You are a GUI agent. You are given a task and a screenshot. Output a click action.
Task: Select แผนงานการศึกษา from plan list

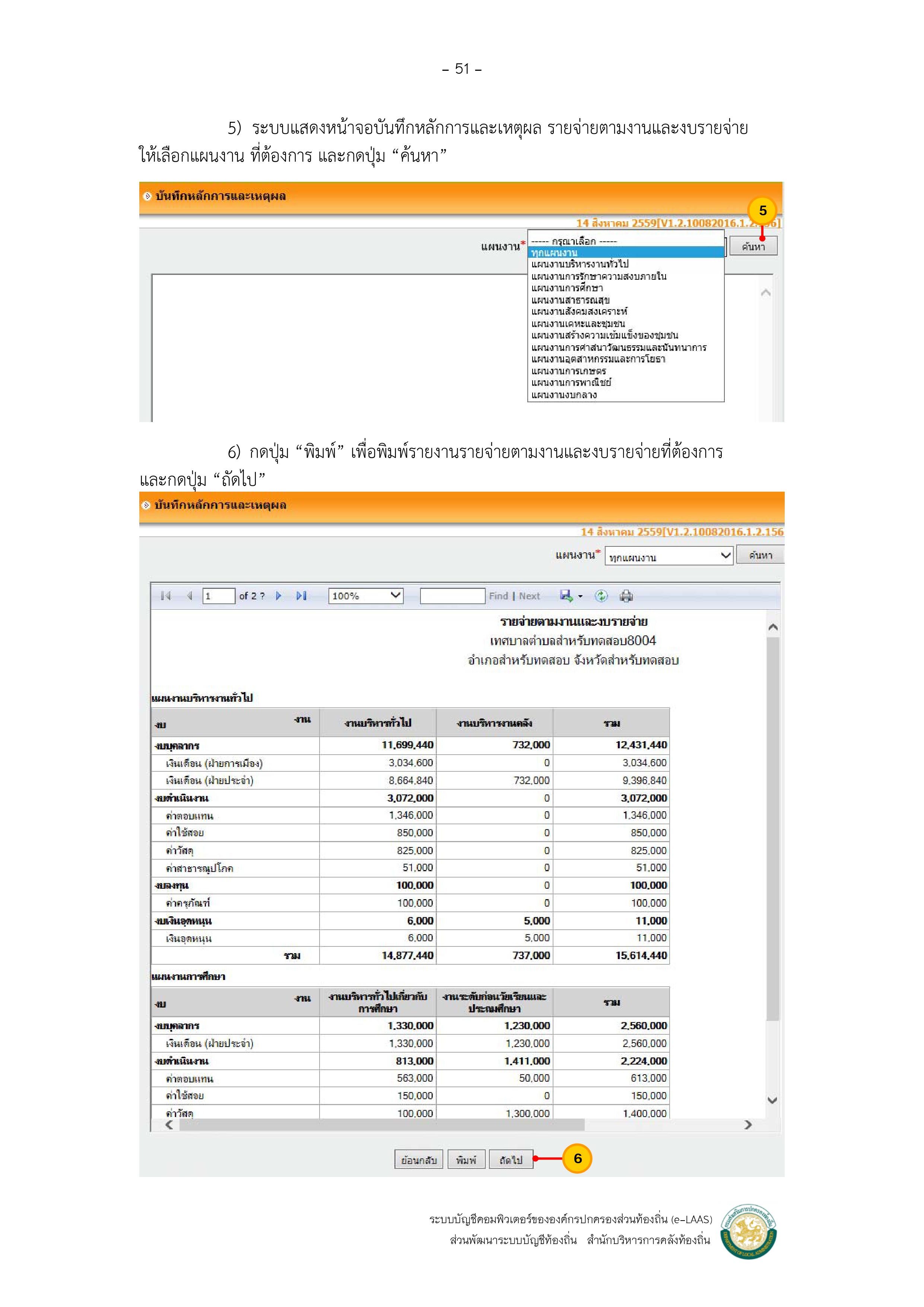(567, 288)
